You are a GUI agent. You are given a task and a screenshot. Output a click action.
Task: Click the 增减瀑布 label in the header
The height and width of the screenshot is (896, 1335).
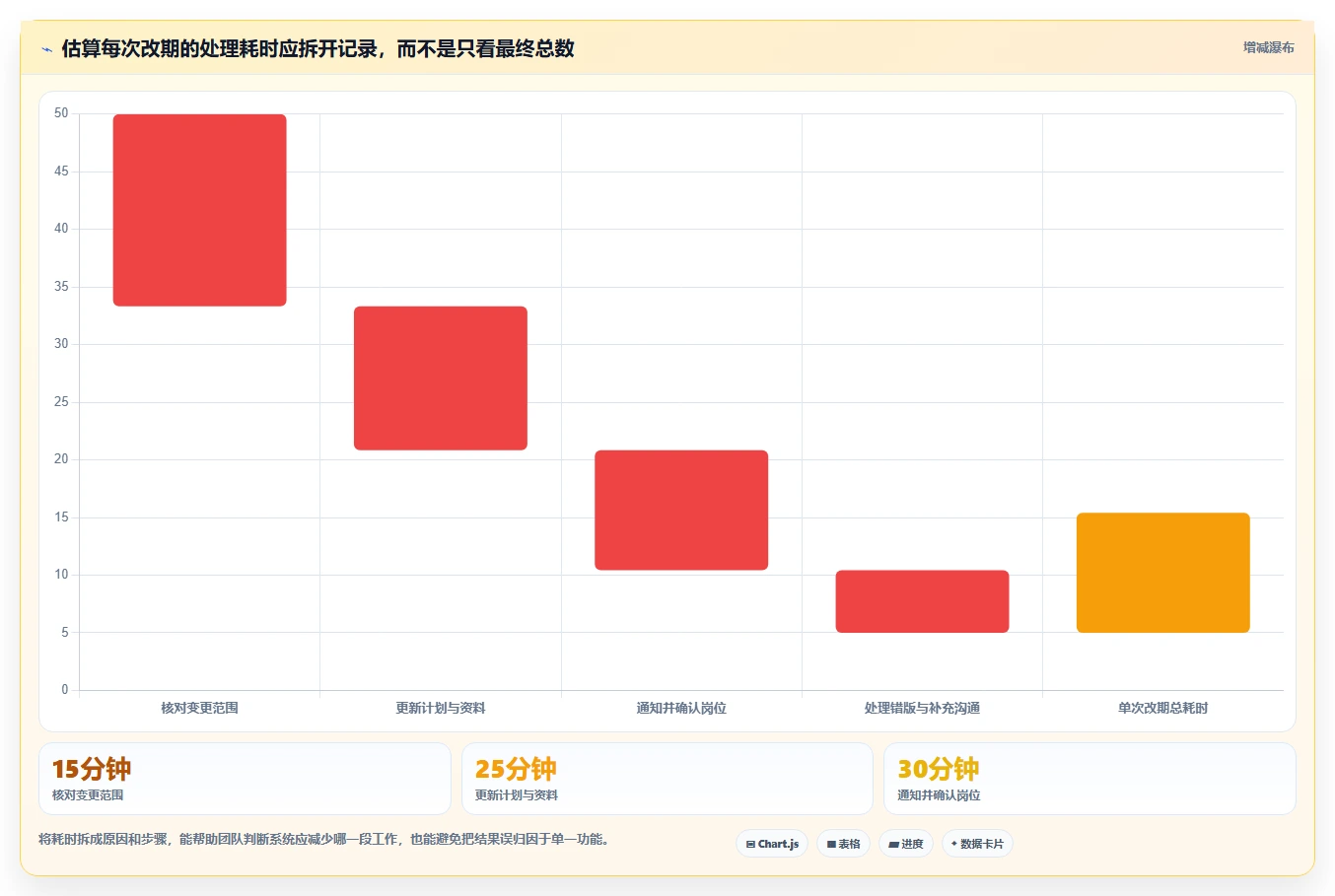[1268, 47]
